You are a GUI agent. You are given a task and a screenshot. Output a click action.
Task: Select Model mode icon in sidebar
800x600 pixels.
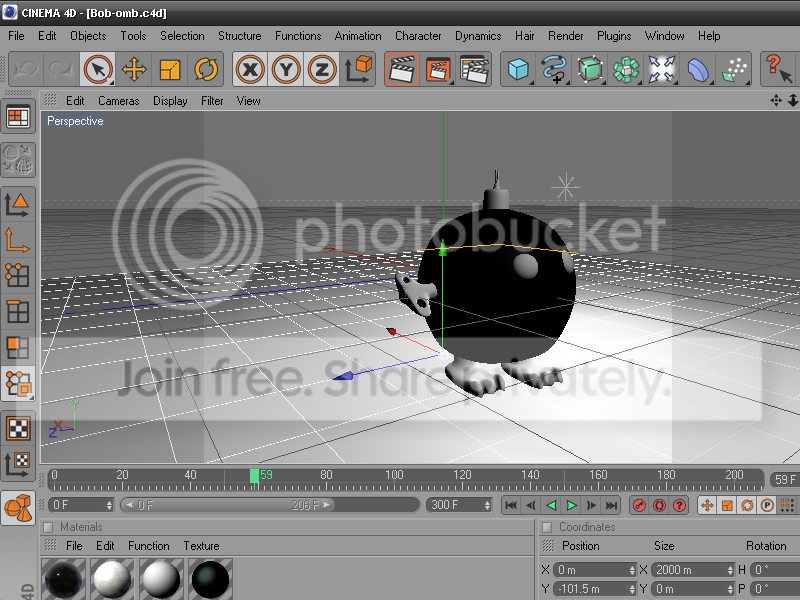(18, 205)
